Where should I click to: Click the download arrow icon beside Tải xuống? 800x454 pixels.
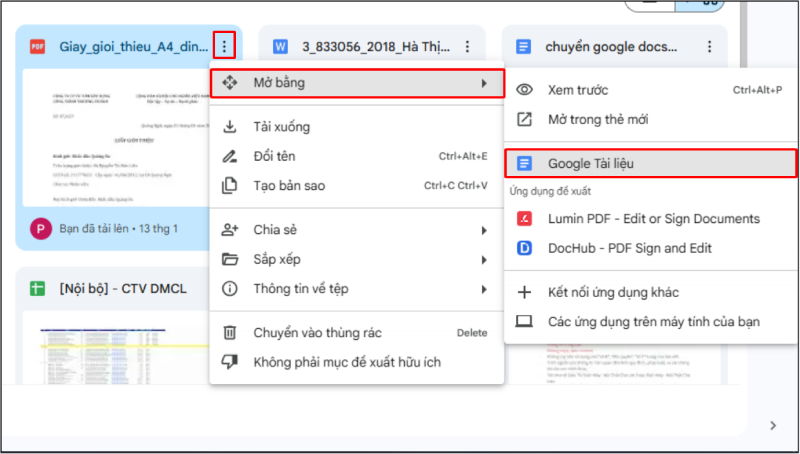pyautogui.click(x=230, y=127)
